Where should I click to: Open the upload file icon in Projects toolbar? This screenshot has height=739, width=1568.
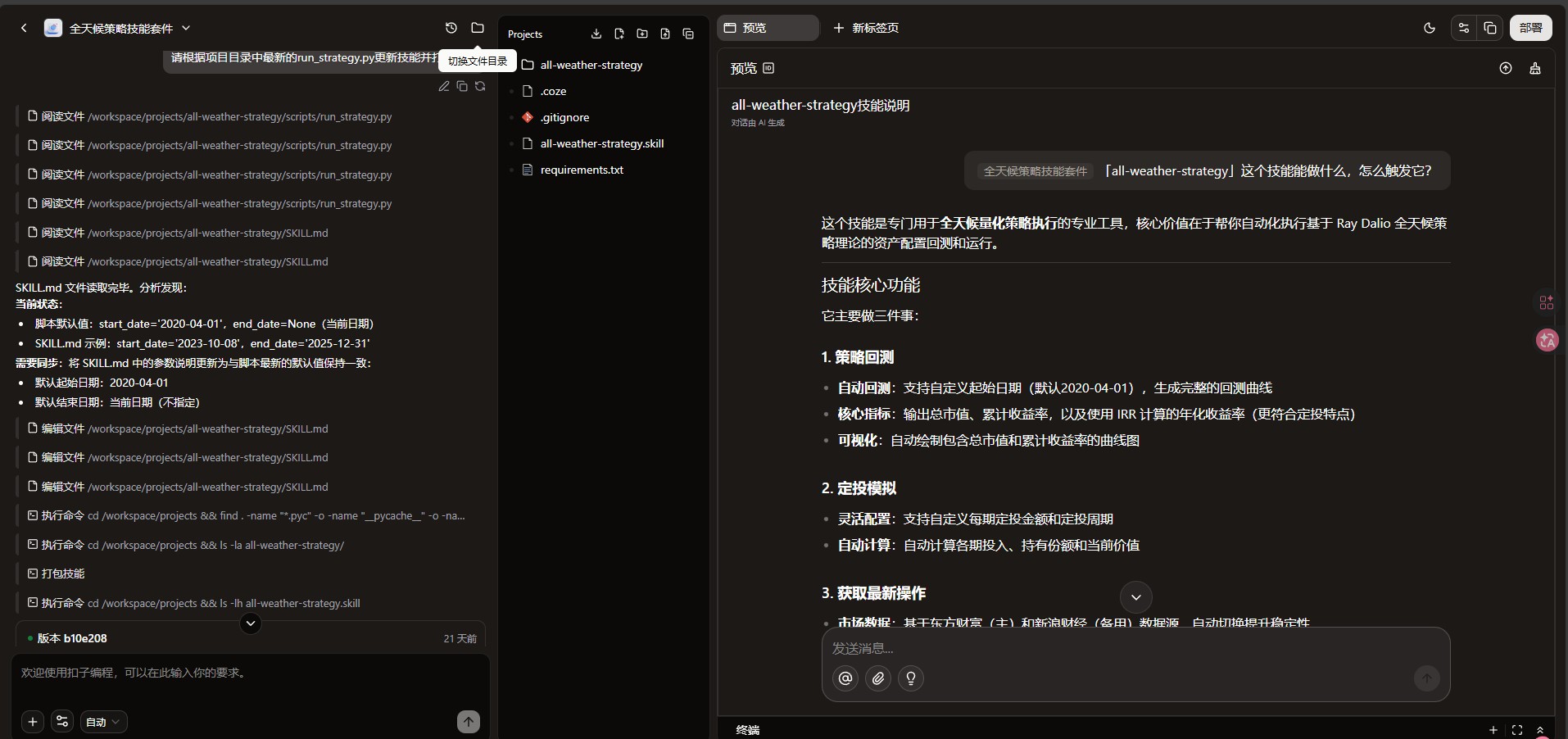click(x=665, y=34)
